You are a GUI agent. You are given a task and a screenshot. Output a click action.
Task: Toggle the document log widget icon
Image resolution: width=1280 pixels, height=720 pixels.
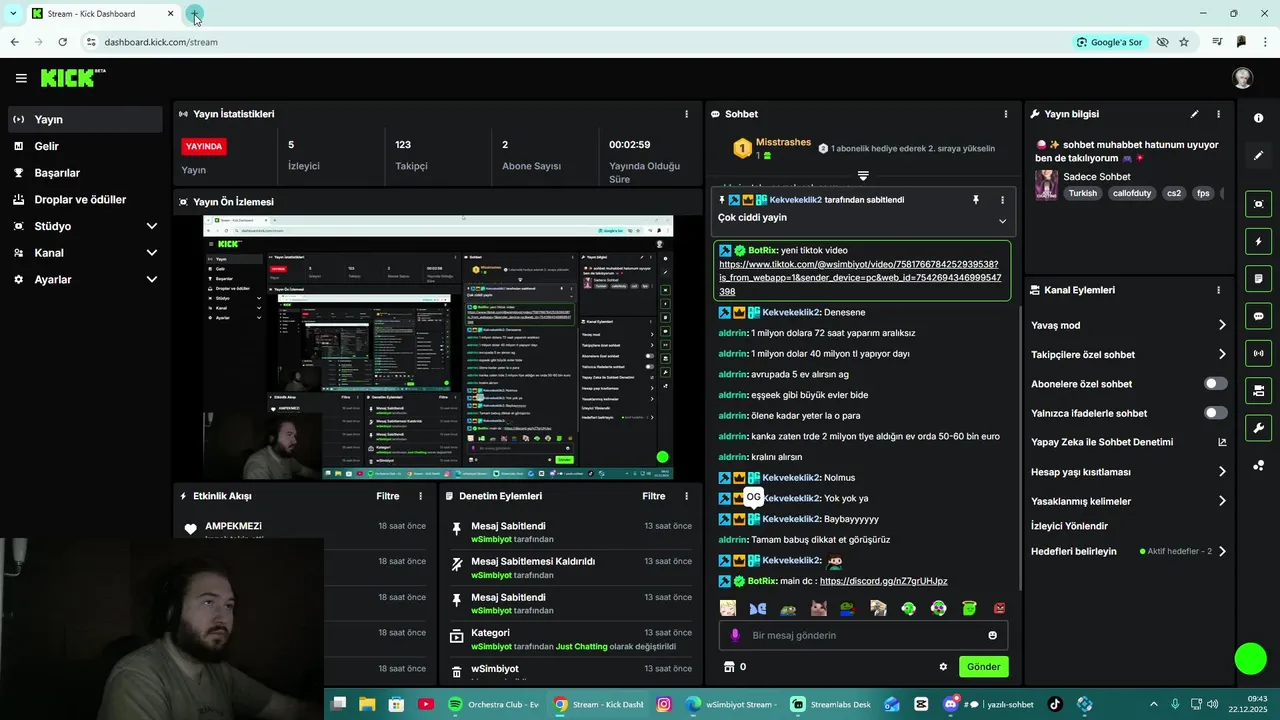click(1258, 278)
